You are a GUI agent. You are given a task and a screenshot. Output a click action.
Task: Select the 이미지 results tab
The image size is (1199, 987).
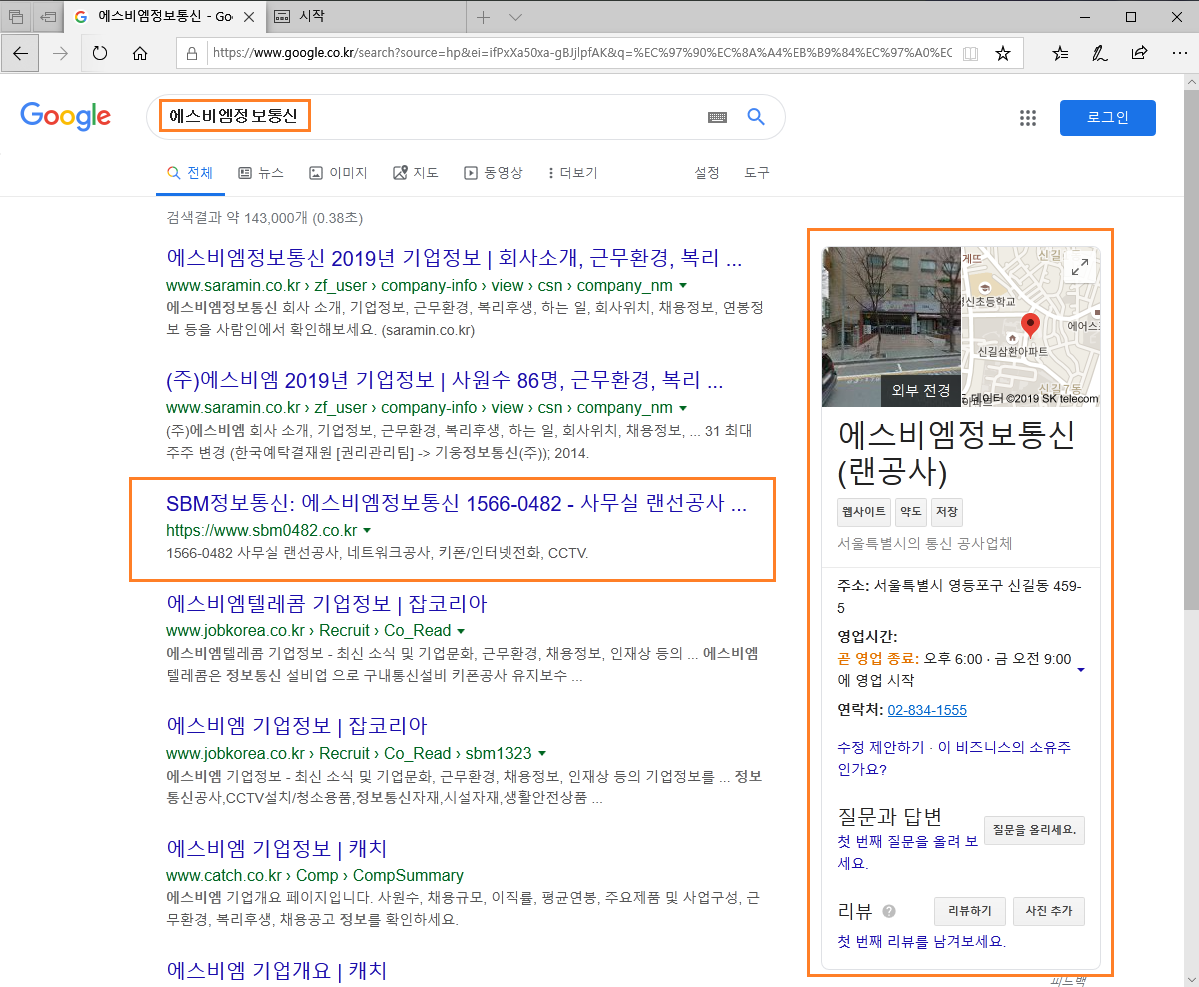click(x=338, y=174)
